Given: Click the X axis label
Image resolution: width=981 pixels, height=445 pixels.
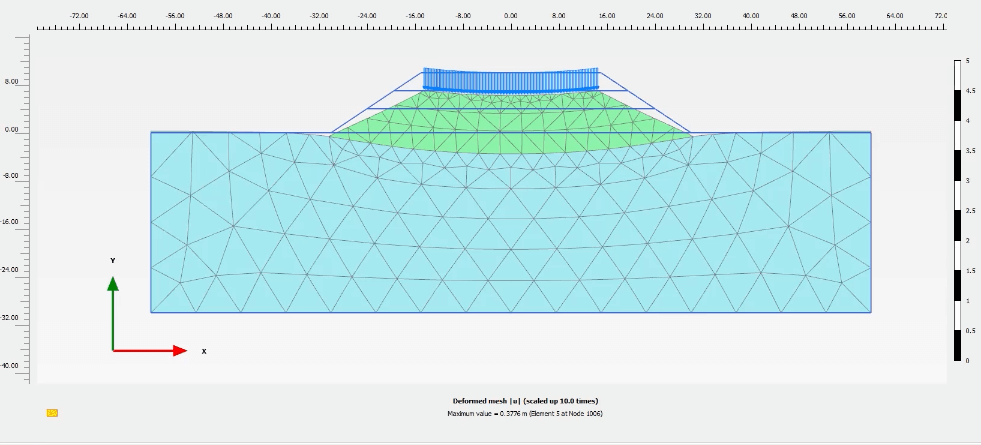Looking at the screenshot, I should click(x=204, y=352).
